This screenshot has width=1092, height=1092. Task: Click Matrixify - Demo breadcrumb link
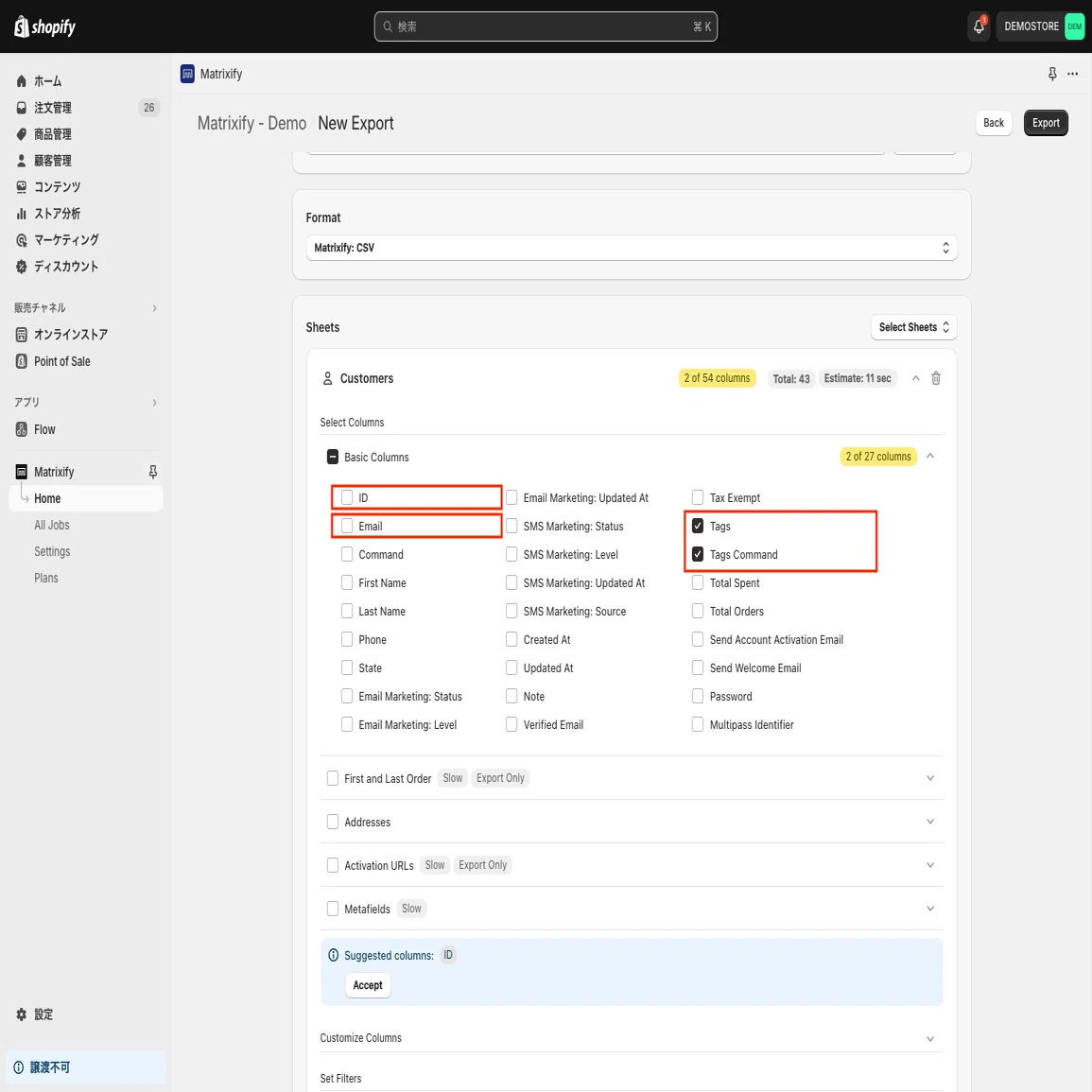[x=251, y=123]
